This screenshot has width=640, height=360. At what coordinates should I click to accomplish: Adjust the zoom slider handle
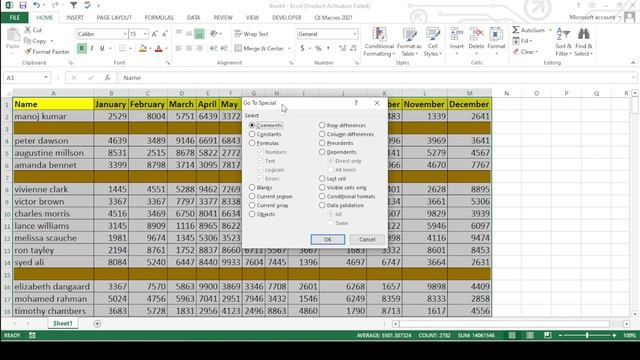click(x=587, y=335)
